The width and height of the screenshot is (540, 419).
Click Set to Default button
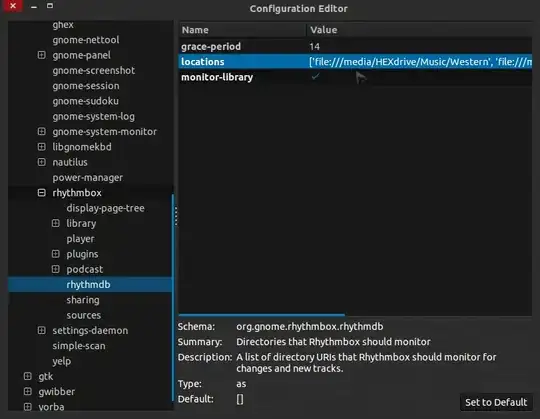click(x=496, y=402)
